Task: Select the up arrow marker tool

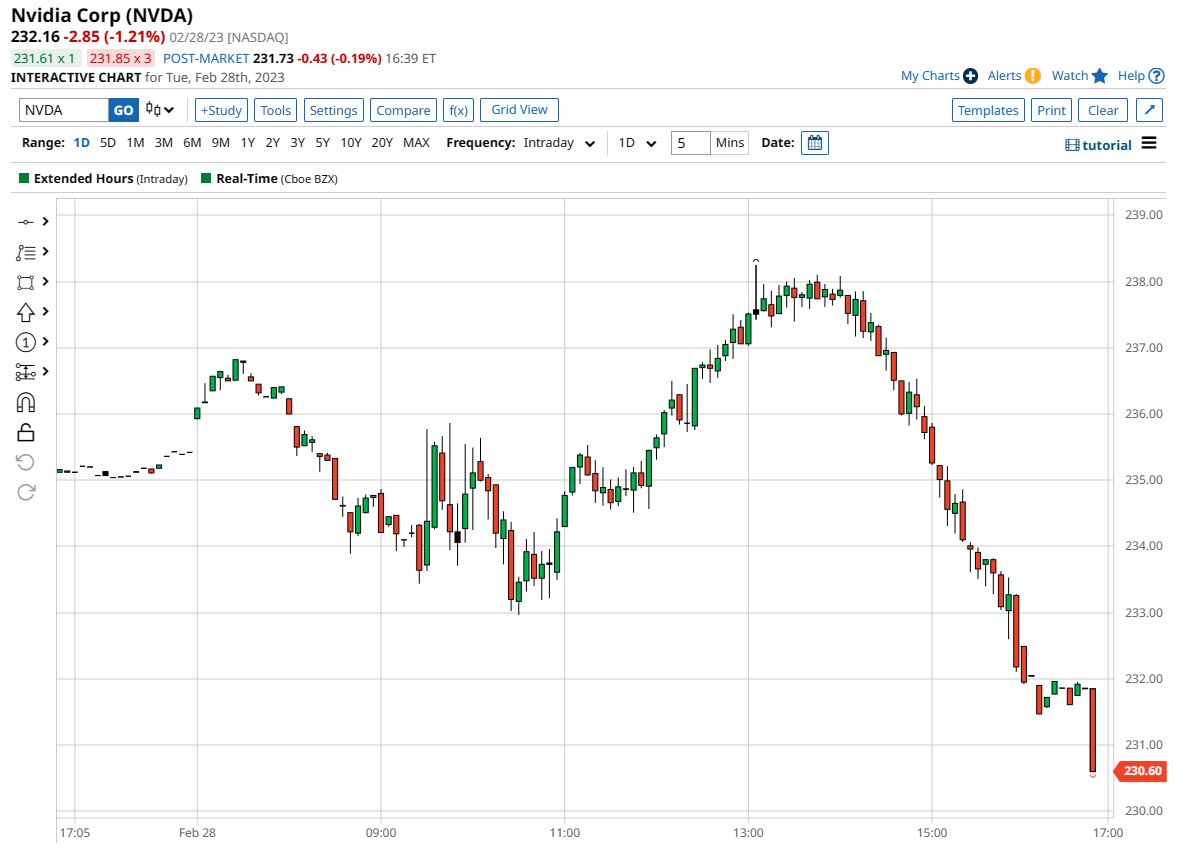Action: [x=25, y=312]
